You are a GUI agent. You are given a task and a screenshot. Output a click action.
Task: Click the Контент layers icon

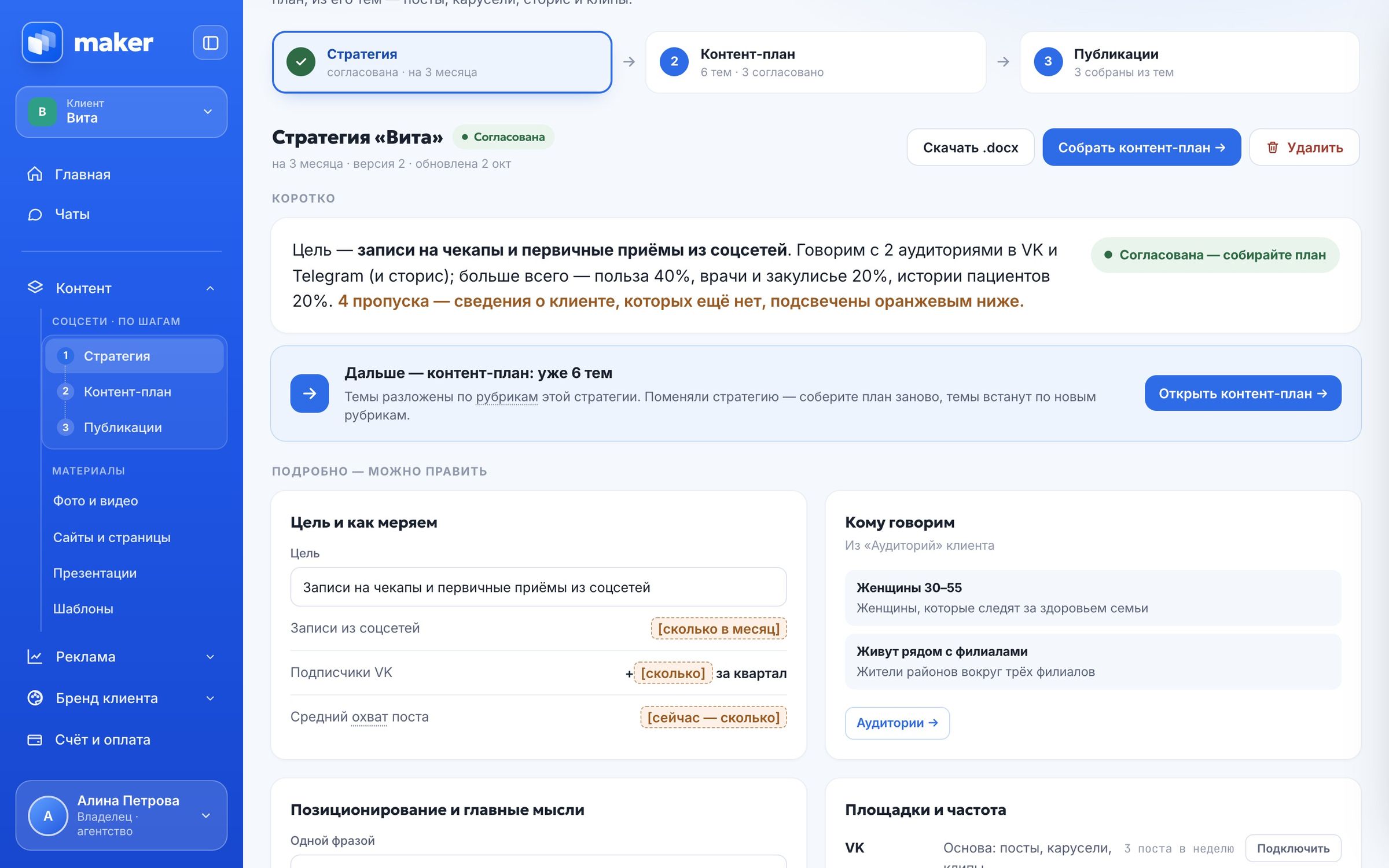tap(35, 288)
